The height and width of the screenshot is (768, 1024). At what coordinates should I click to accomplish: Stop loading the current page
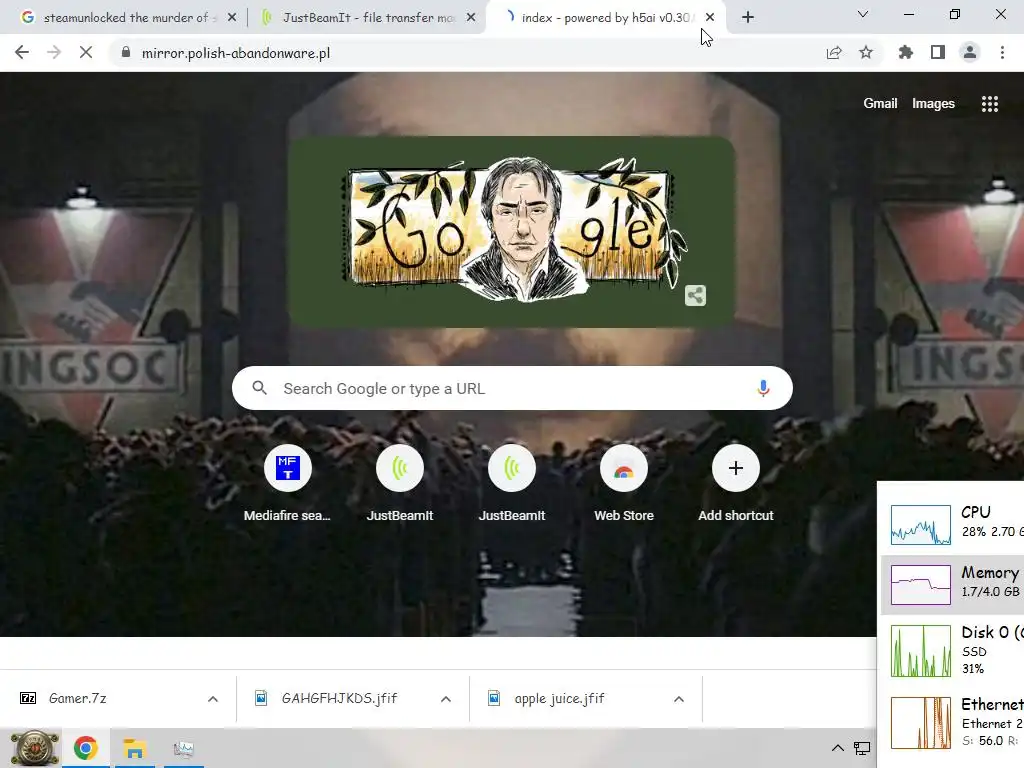86,53
